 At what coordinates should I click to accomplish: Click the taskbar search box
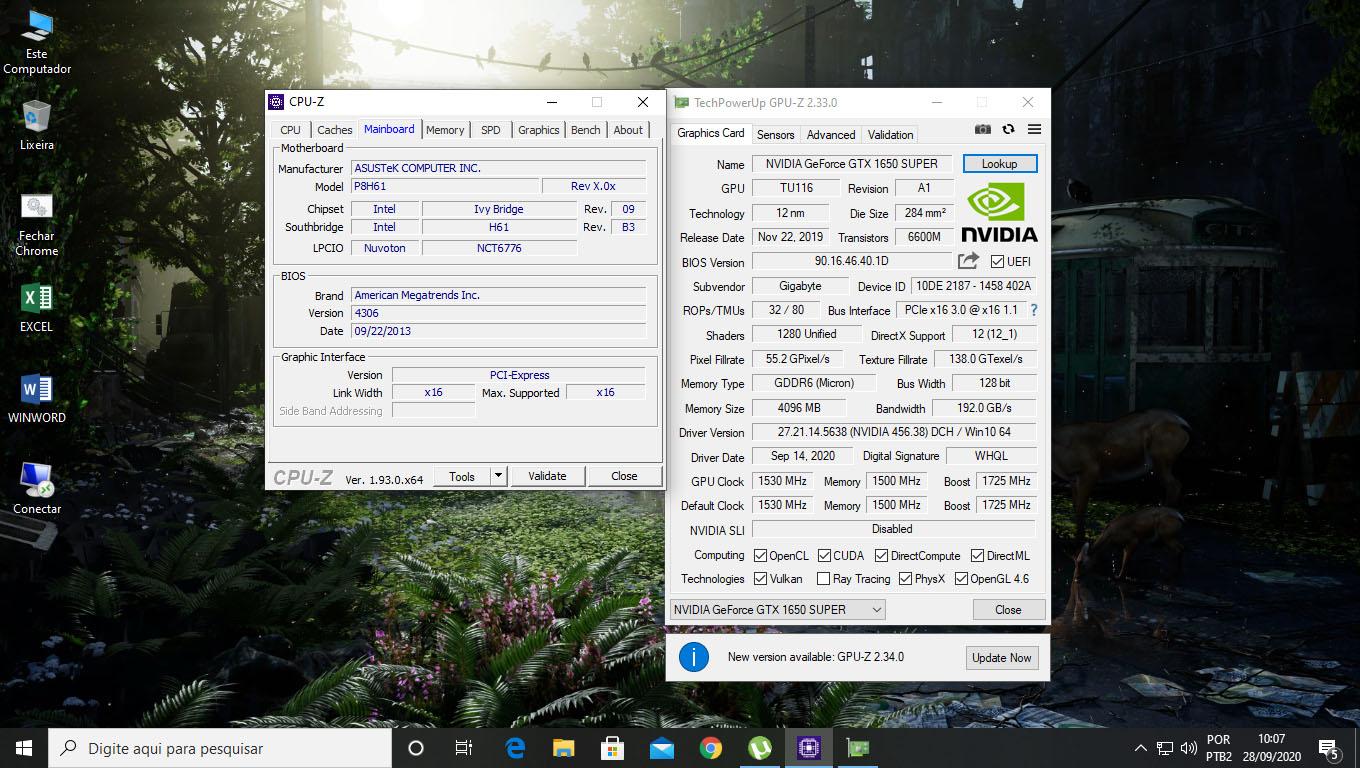[219, 748]
